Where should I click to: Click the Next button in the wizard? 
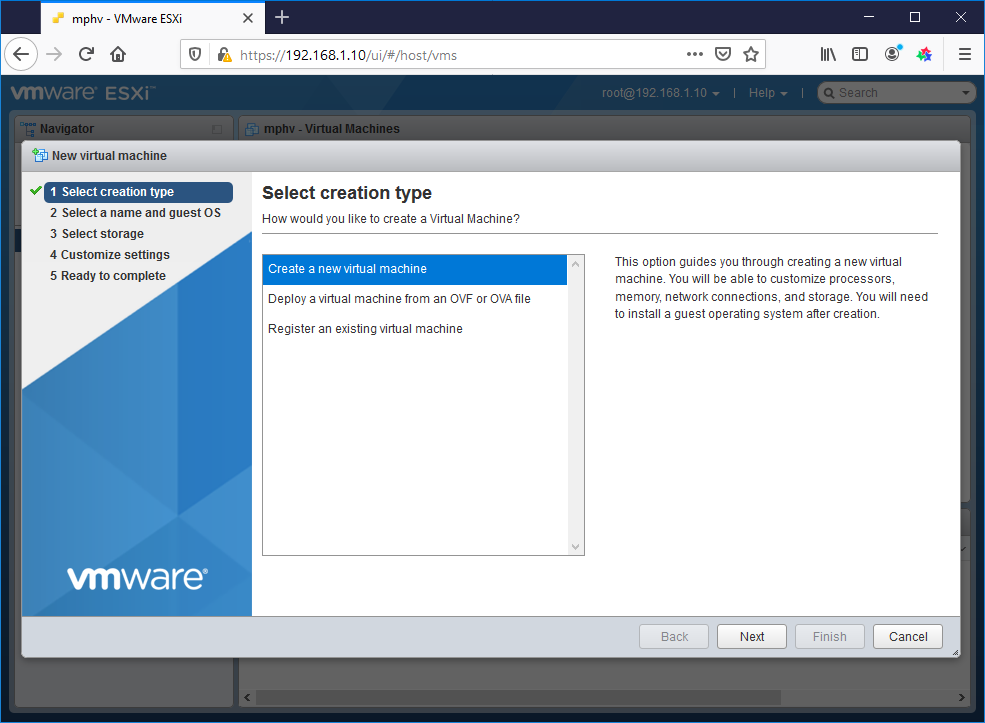(x=751, y=636)
